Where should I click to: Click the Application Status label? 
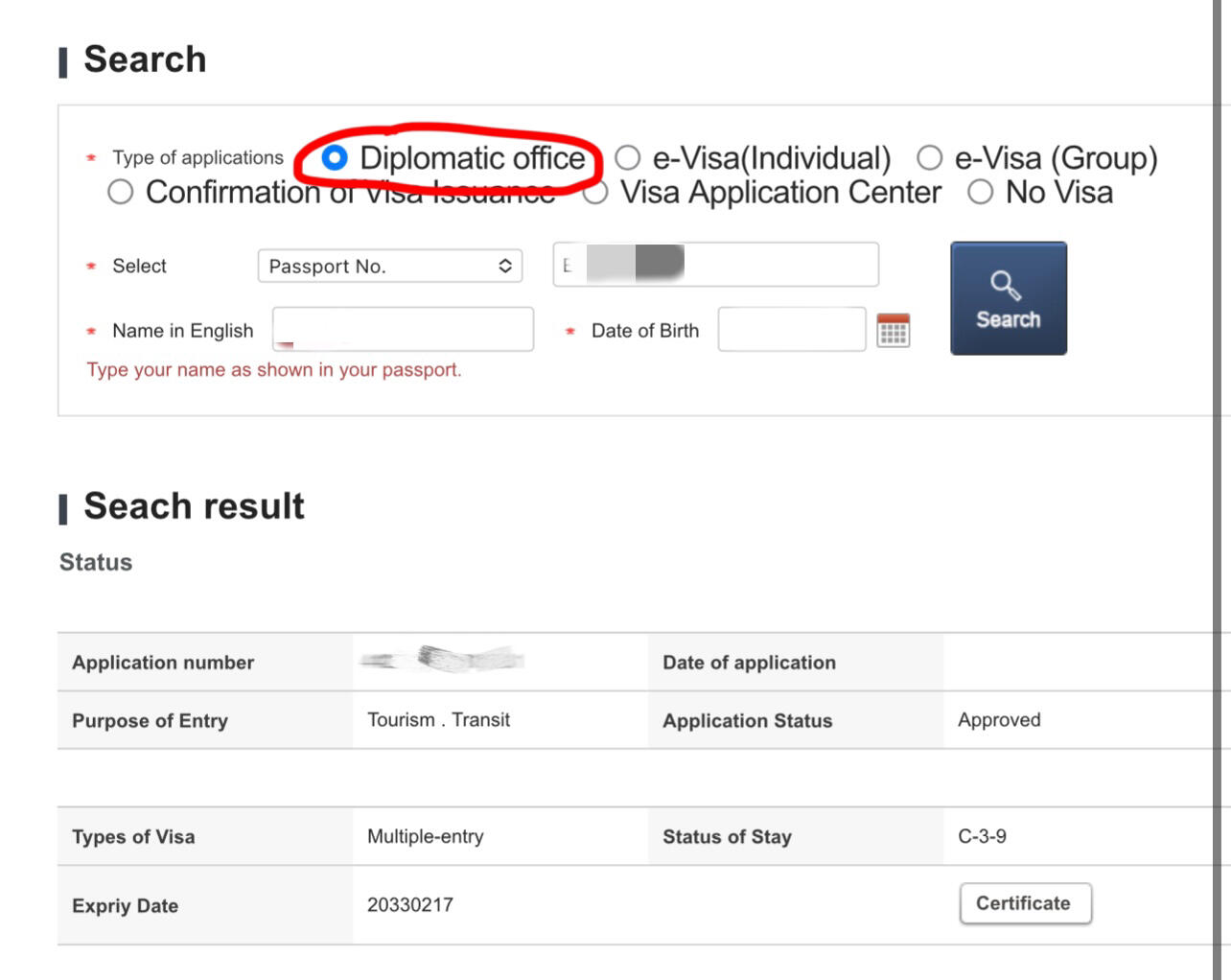click(x=747, y=721)
